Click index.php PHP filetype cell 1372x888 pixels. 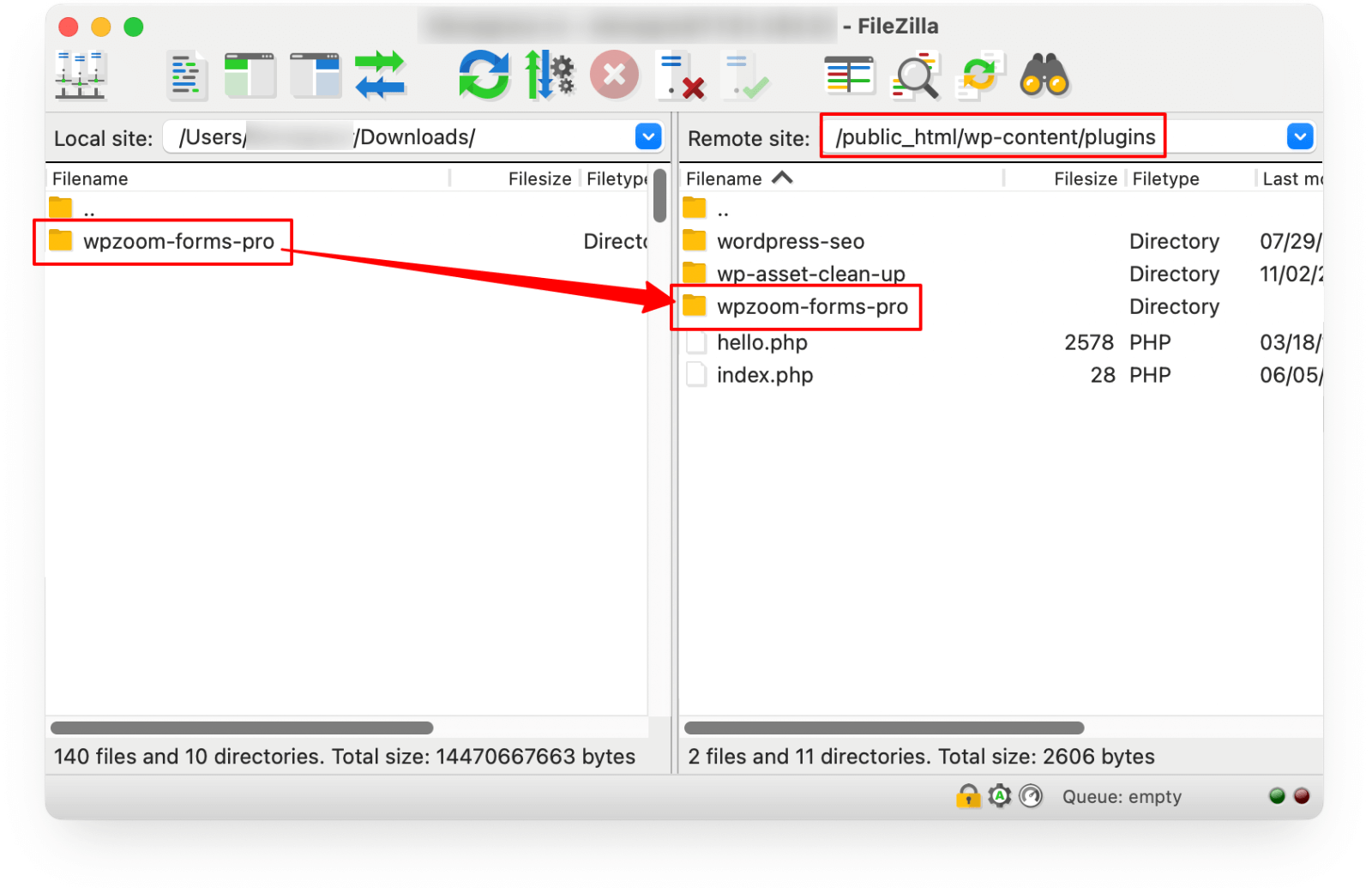pos(1150,375)
